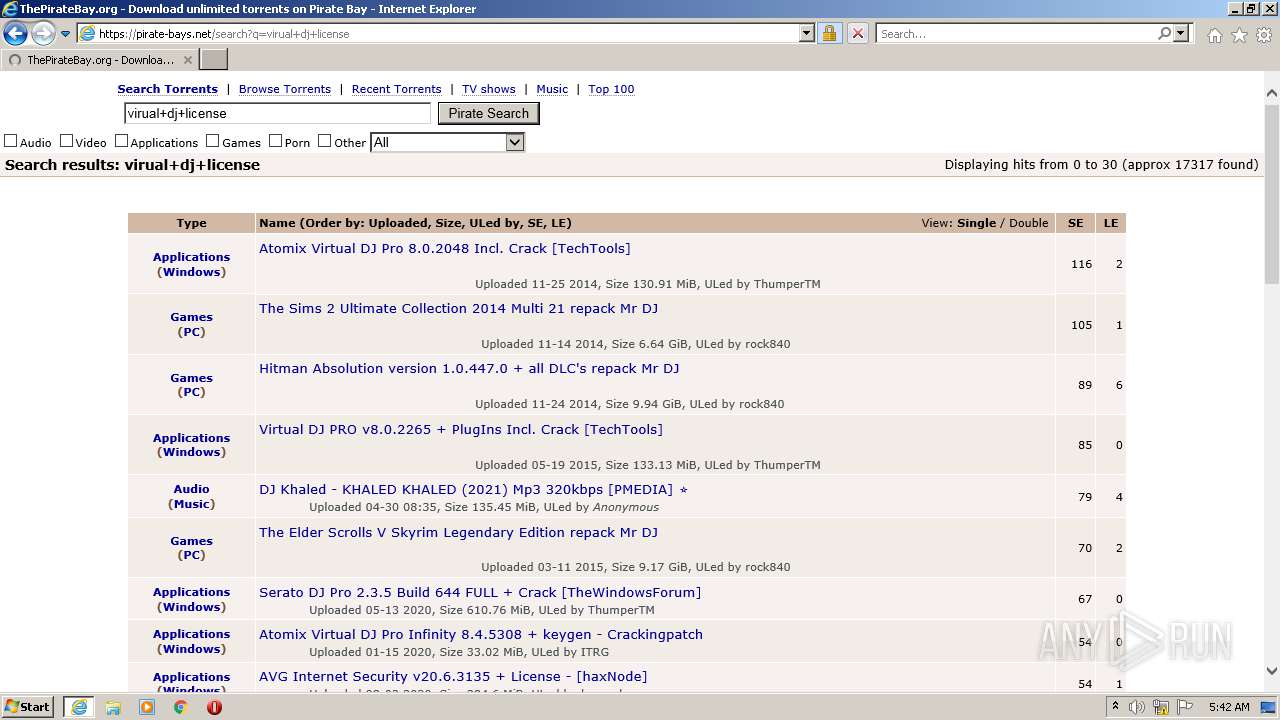Open Atomix Virtual DJ Pro Infinity torrent
Image resolution: width=1280 pixels, height=720 pixels.
481,634
